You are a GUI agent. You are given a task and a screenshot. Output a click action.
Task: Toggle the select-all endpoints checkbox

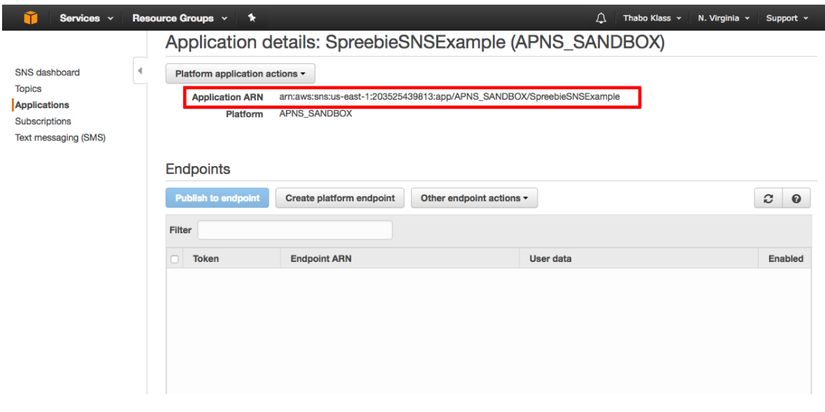coord(175,259)
